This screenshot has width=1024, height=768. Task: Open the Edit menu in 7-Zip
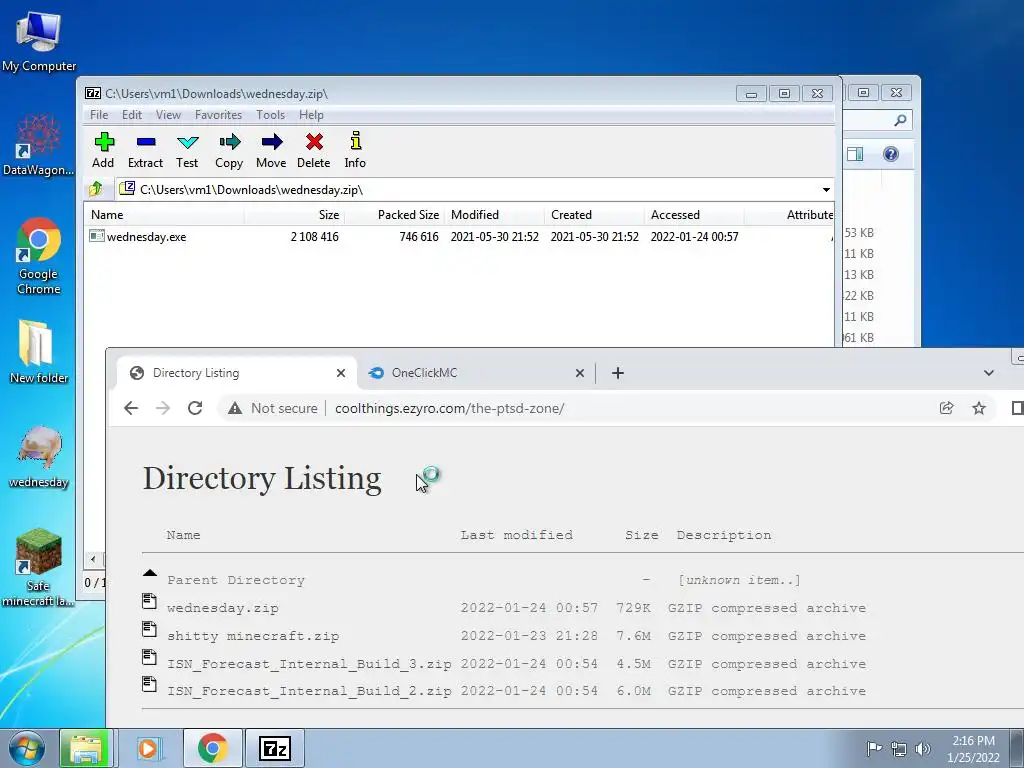[x=132, y=115]
